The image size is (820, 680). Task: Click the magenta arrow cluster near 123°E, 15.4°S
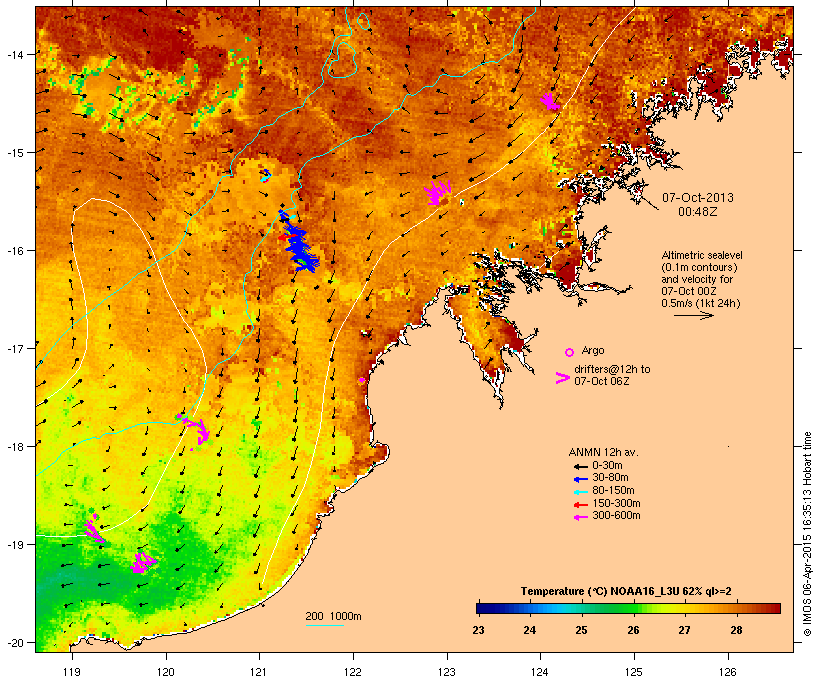pyautogui.click(x=437, y=192)
